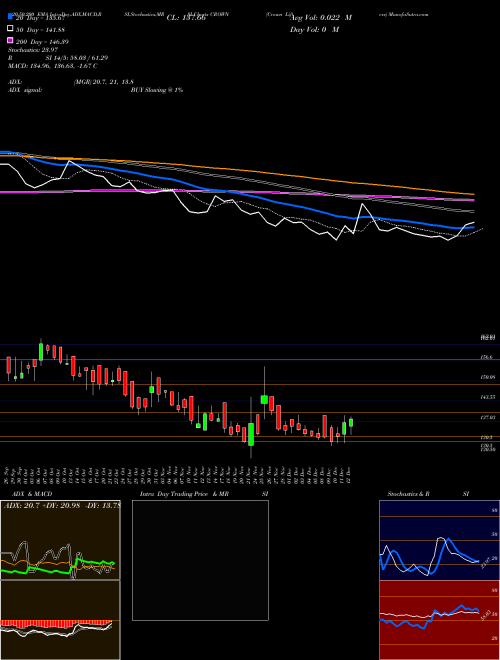
Task: Click the tall green candlestick near 07 Oct
Action: [x=41, y=351]
